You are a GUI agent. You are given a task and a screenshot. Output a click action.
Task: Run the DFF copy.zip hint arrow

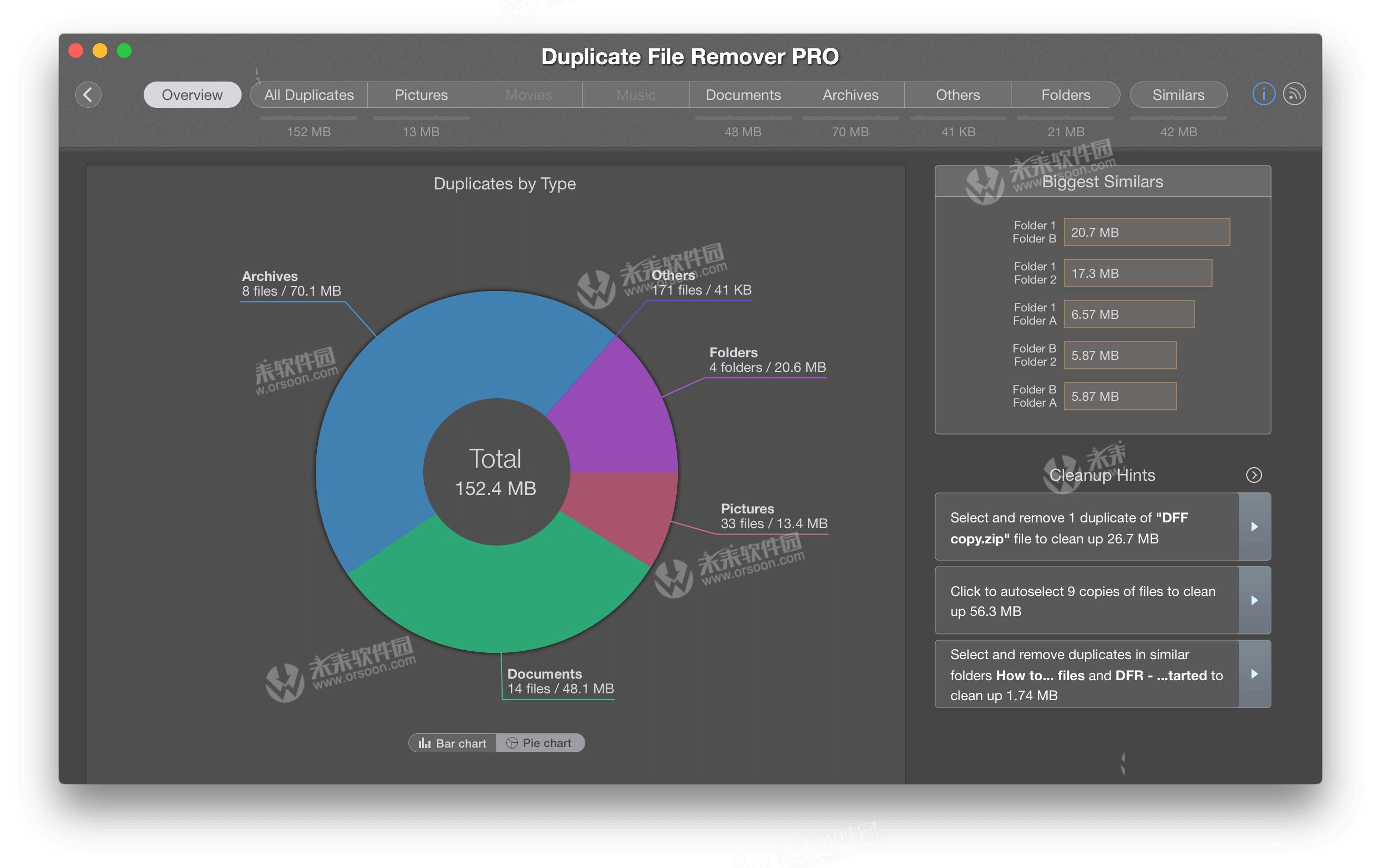pos(1254,526)
